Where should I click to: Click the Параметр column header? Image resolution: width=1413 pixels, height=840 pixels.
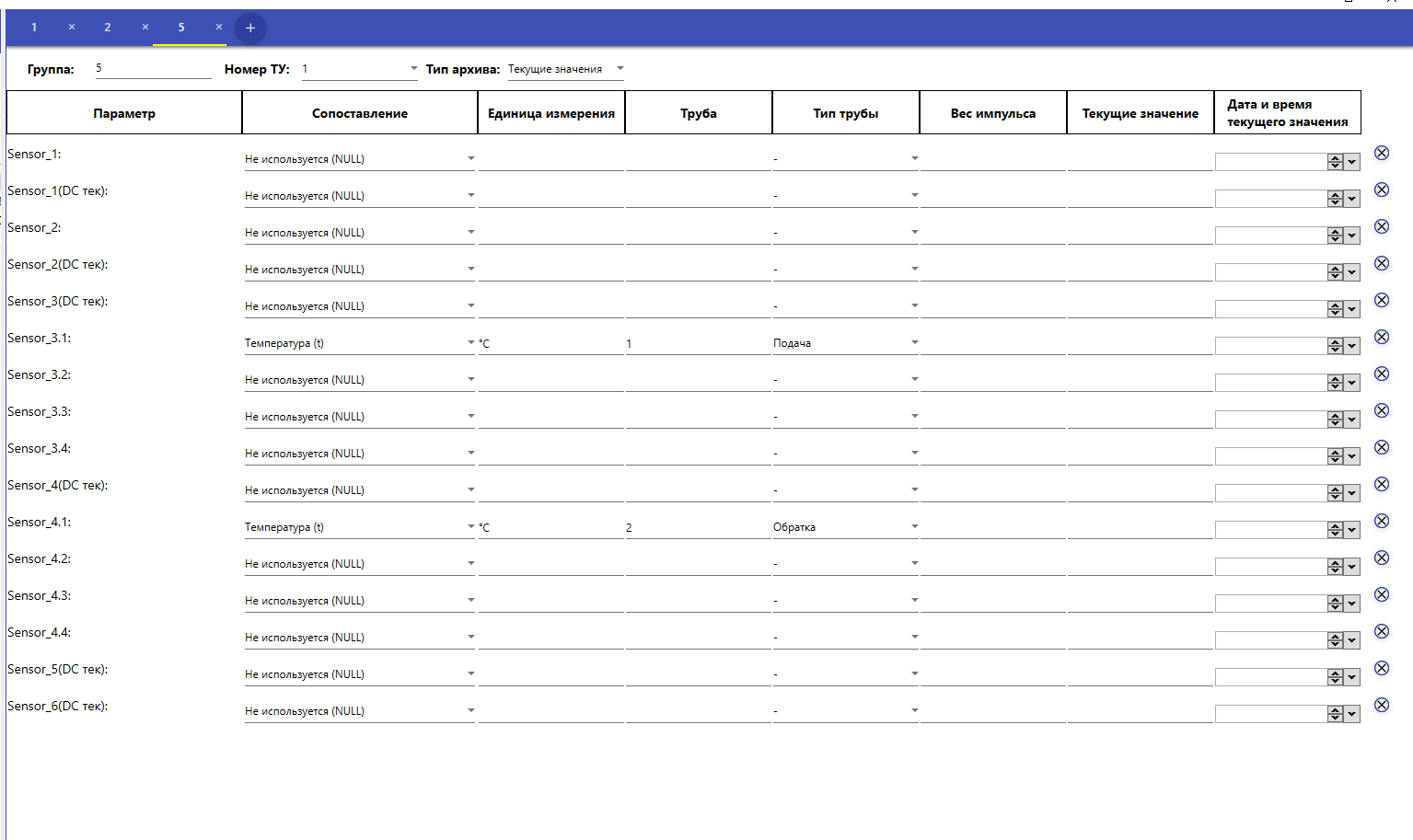click(124, 113)
